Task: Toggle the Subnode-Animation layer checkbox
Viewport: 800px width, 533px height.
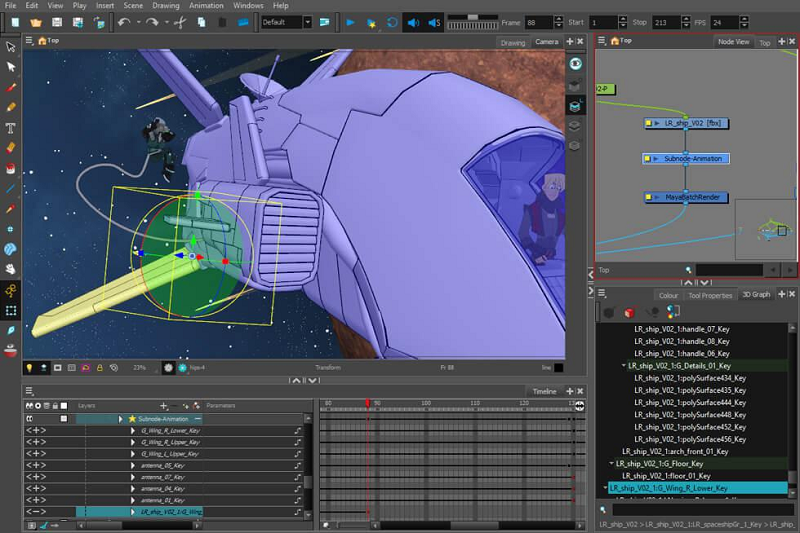Action: coord(63,418)
